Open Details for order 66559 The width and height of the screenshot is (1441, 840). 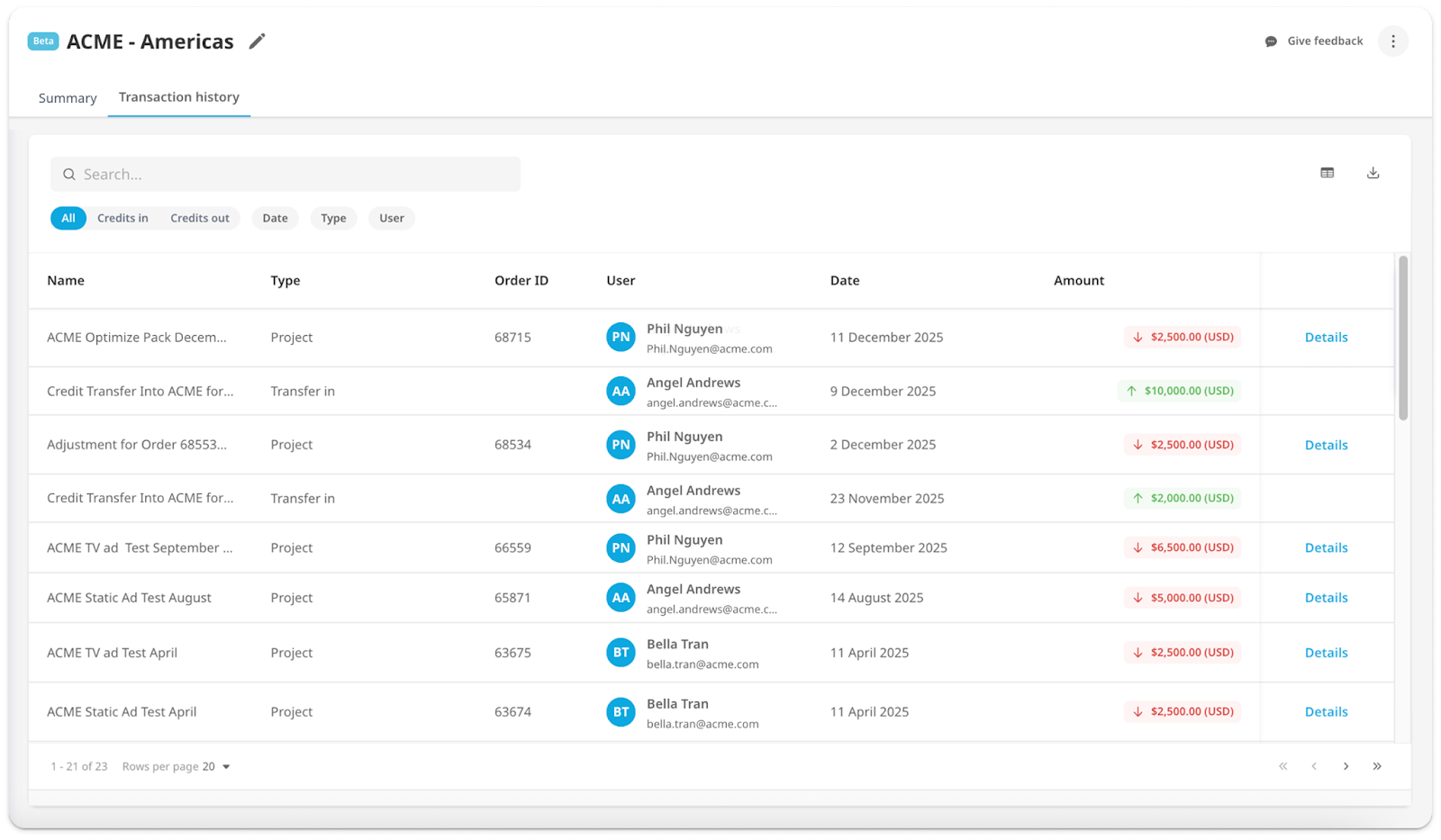(1326, 547)
